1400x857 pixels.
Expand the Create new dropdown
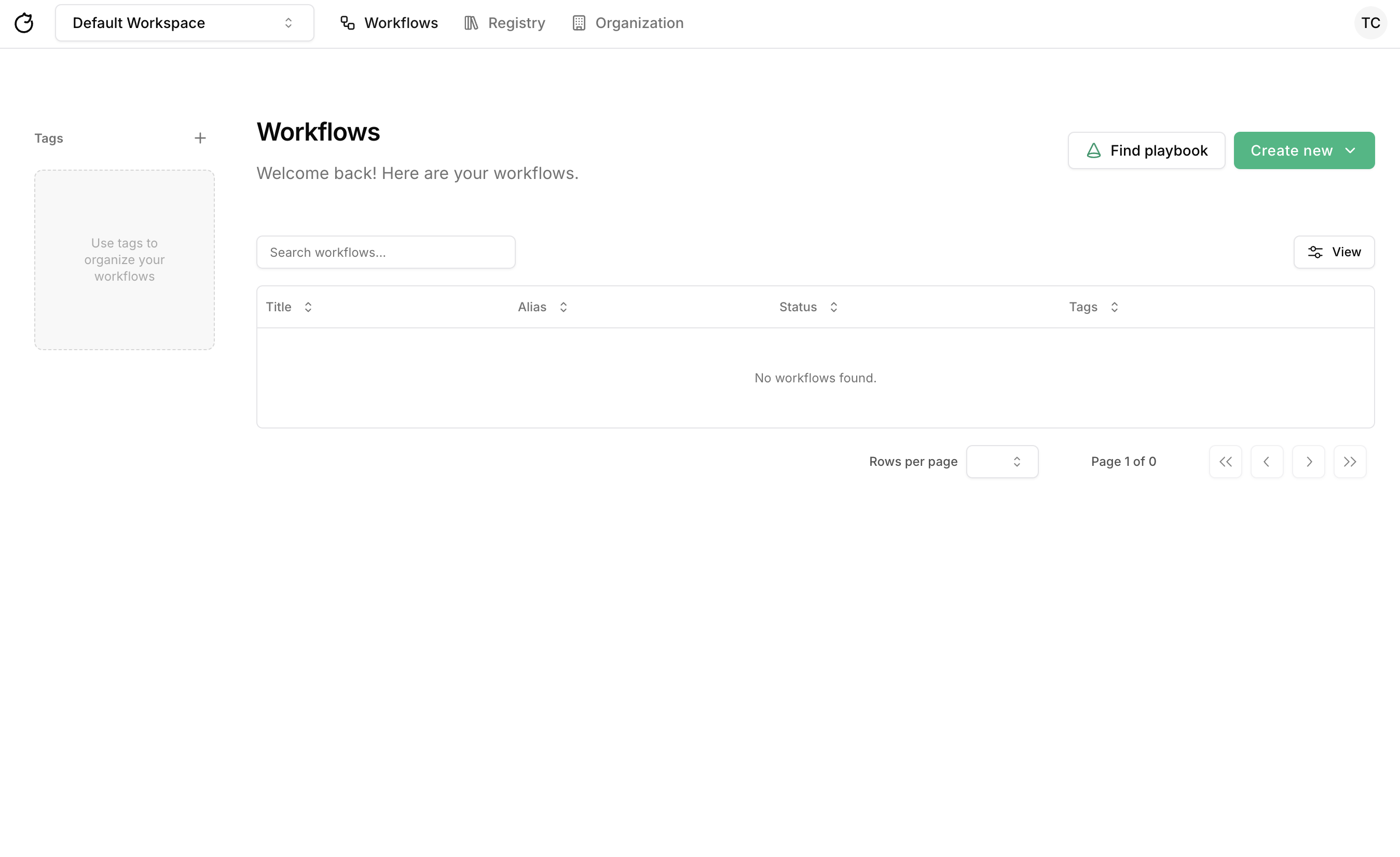tap(1303, 150)
